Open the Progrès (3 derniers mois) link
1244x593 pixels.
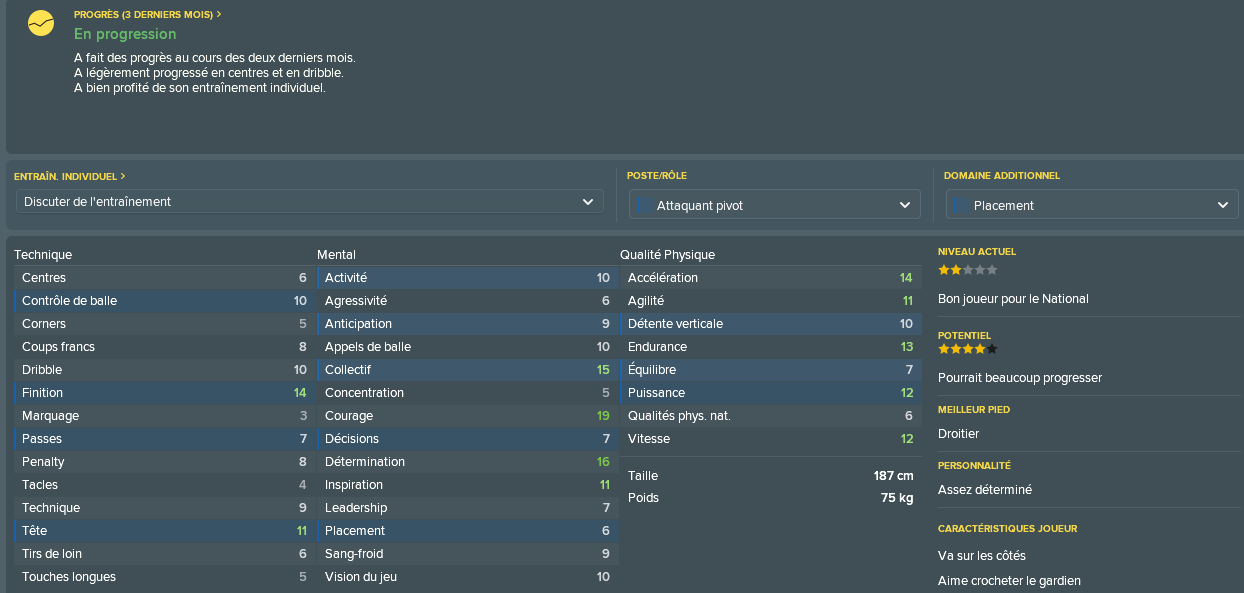148,15
